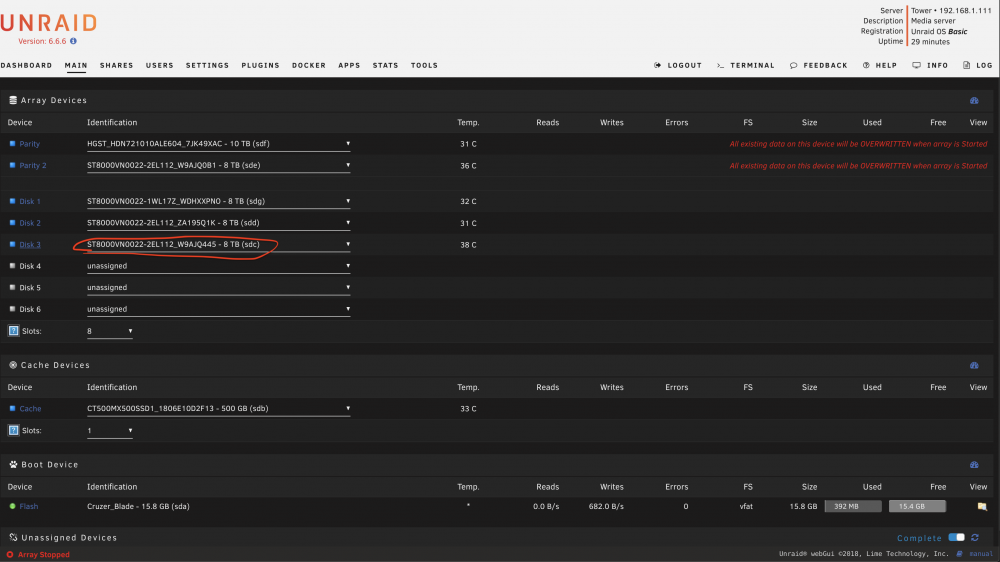Open the Disk 3 device dropdown

pos(218,245)
